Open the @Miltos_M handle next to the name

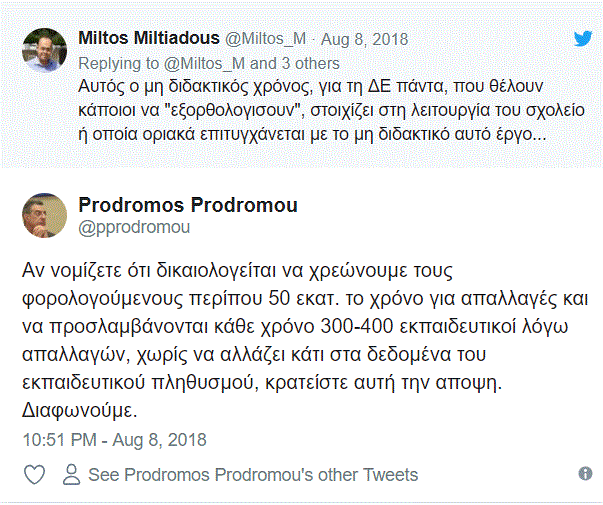coord(265,39)
